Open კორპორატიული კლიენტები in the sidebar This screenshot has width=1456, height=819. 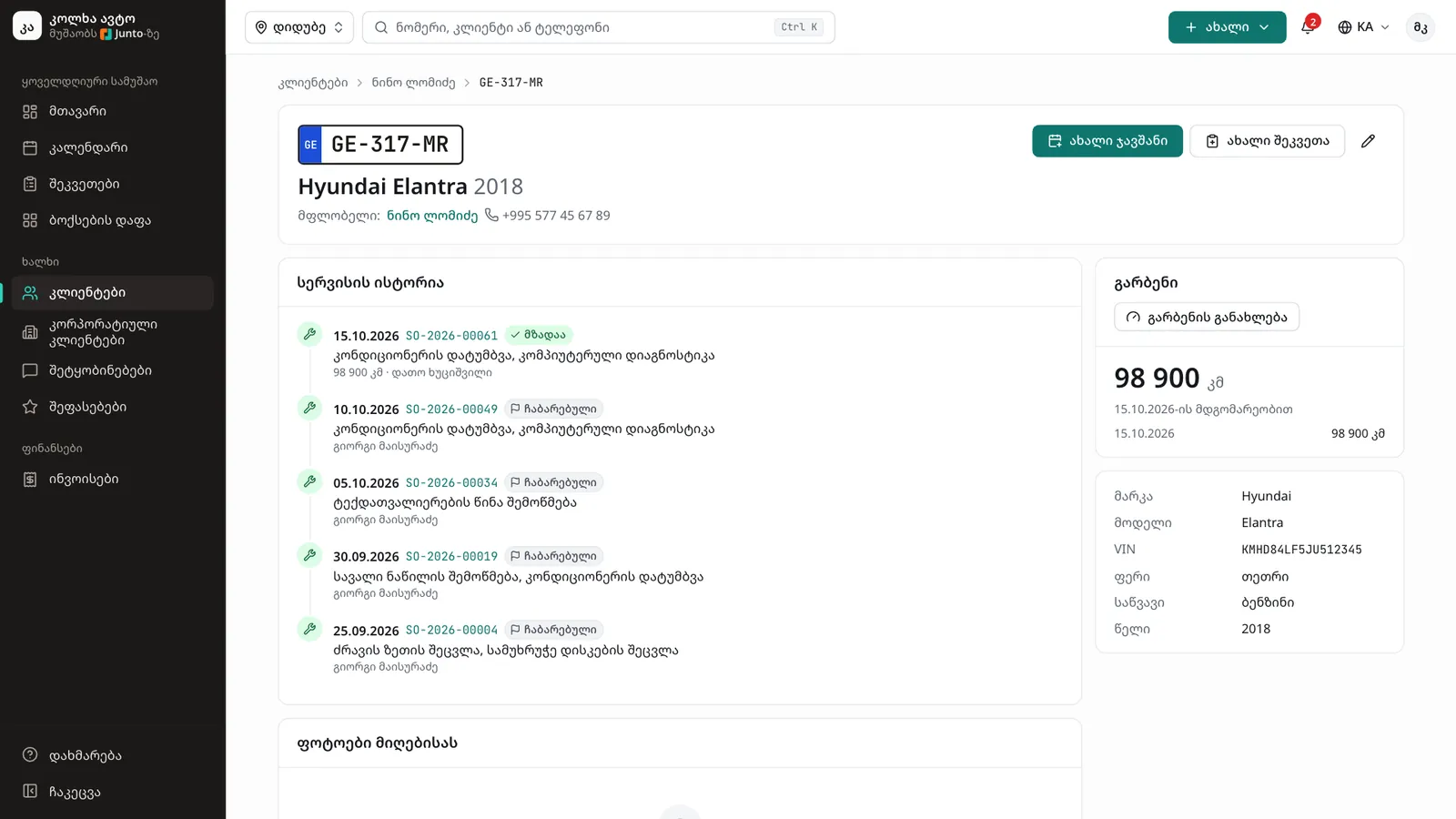pos(113,332)
